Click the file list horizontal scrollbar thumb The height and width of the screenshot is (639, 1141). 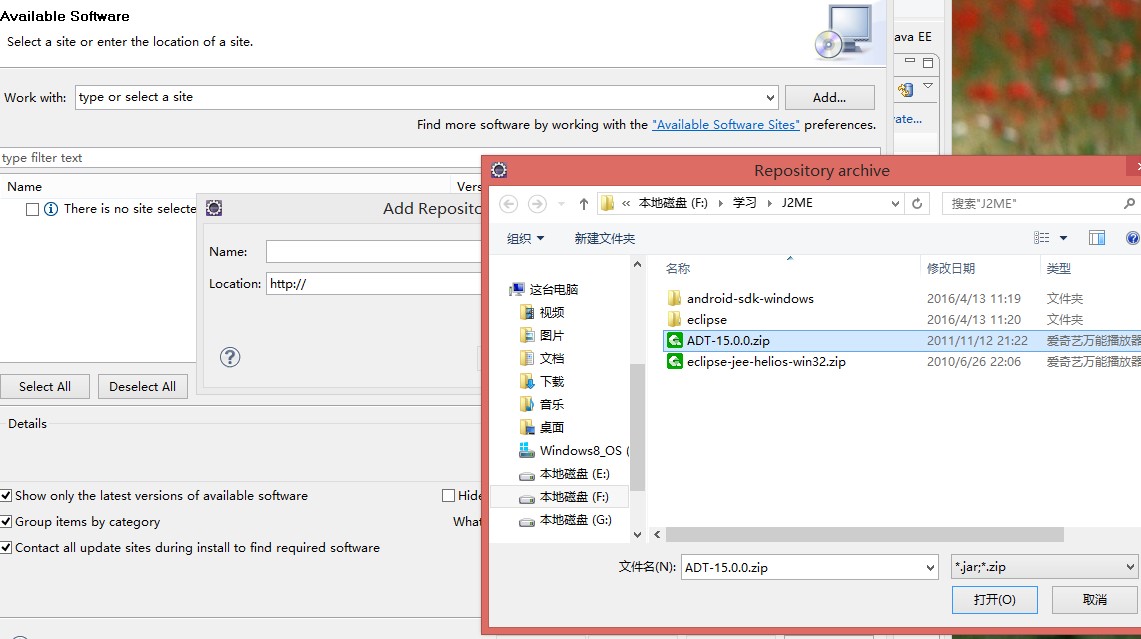[x=864, y=535]
